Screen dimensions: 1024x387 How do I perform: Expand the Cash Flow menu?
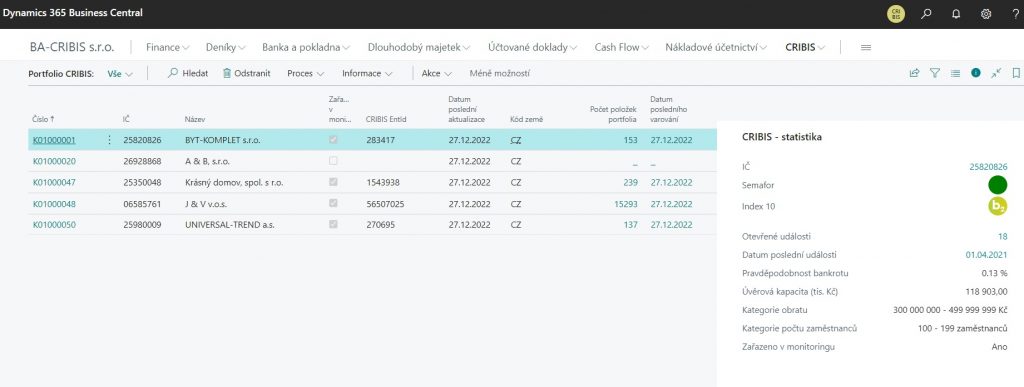[622, 48]
